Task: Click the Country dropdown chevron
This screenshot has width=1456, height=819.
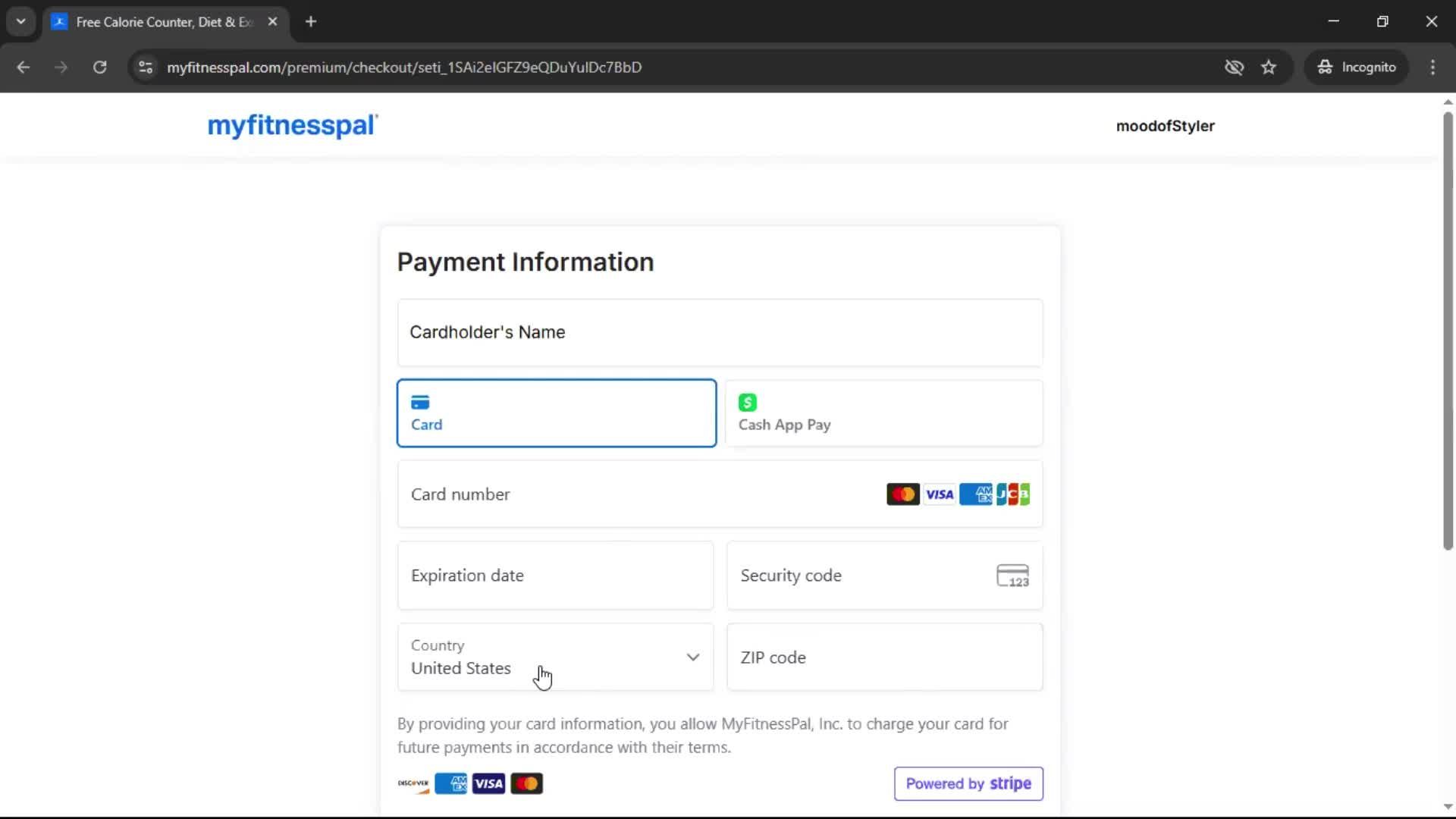Action: 692,657
